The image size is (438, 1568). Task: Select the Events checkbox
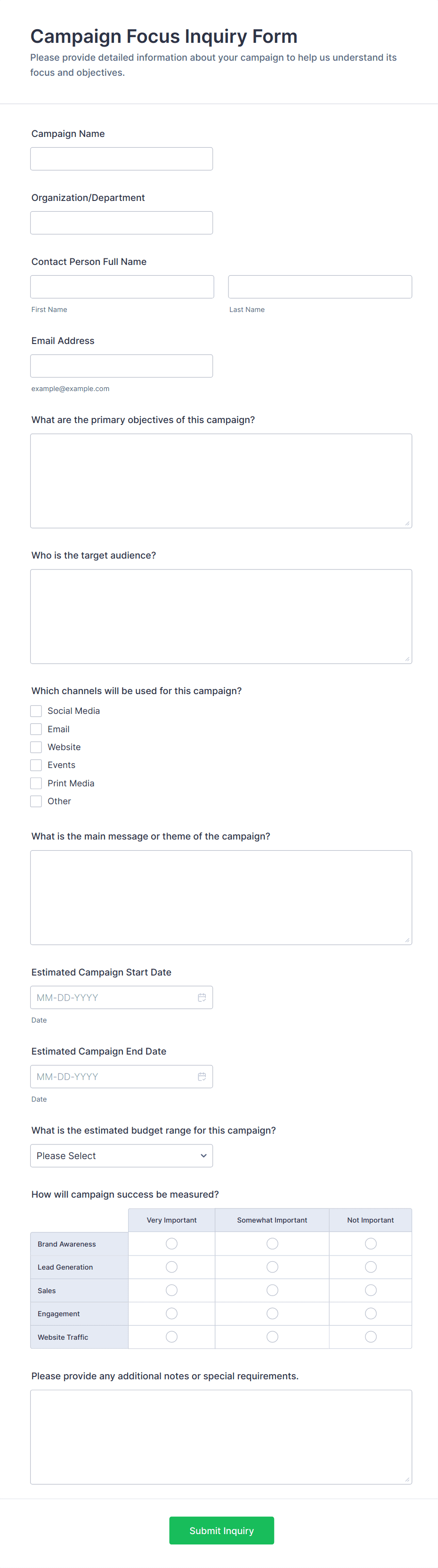pyautogui.click(x=36, y=765)
